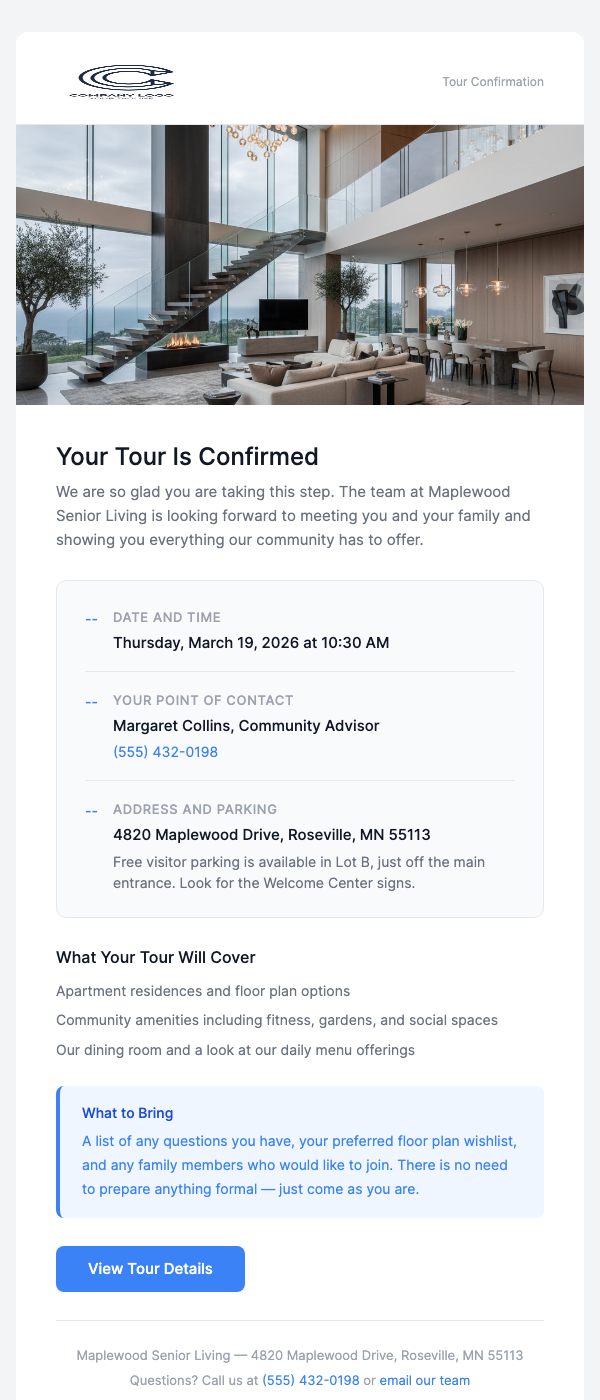Select the What to Bring highlighted box
The image size is (600, 1400).
300,1152
